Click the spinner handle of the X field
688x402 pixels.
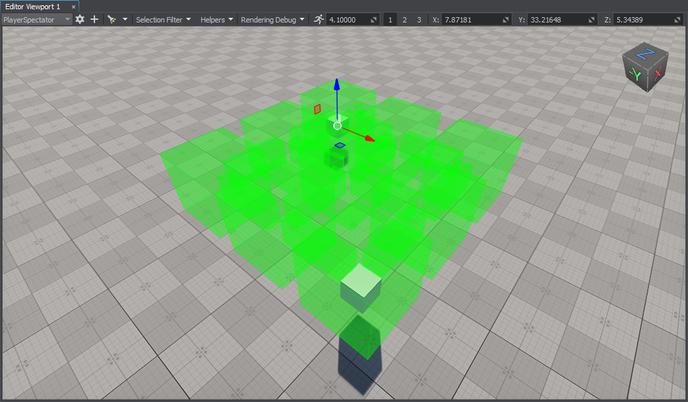point(505,20)
